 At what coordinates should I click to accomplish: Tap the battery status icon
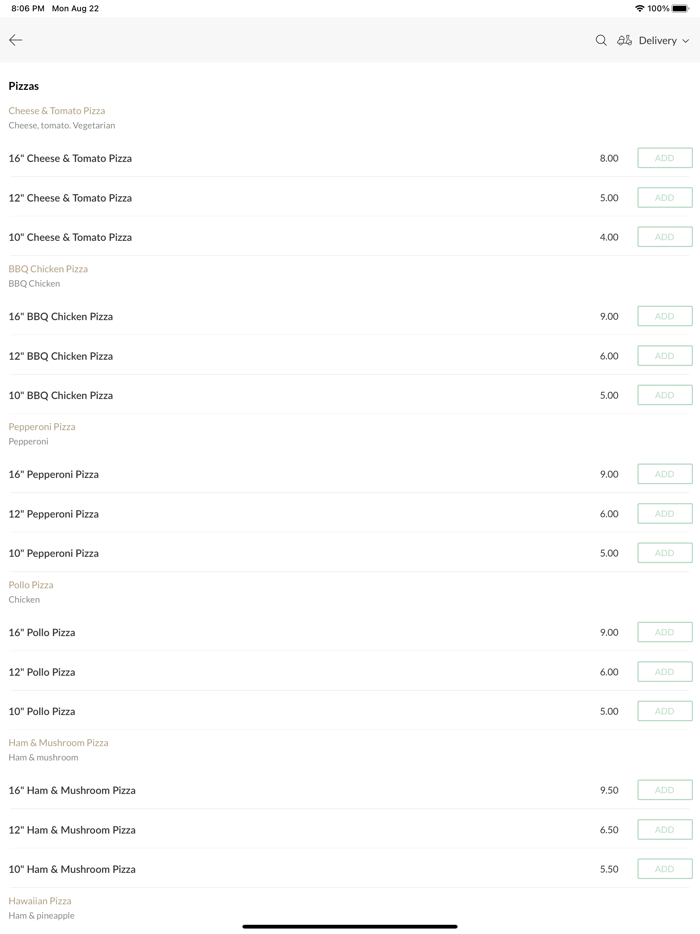(x=680, y=8)
